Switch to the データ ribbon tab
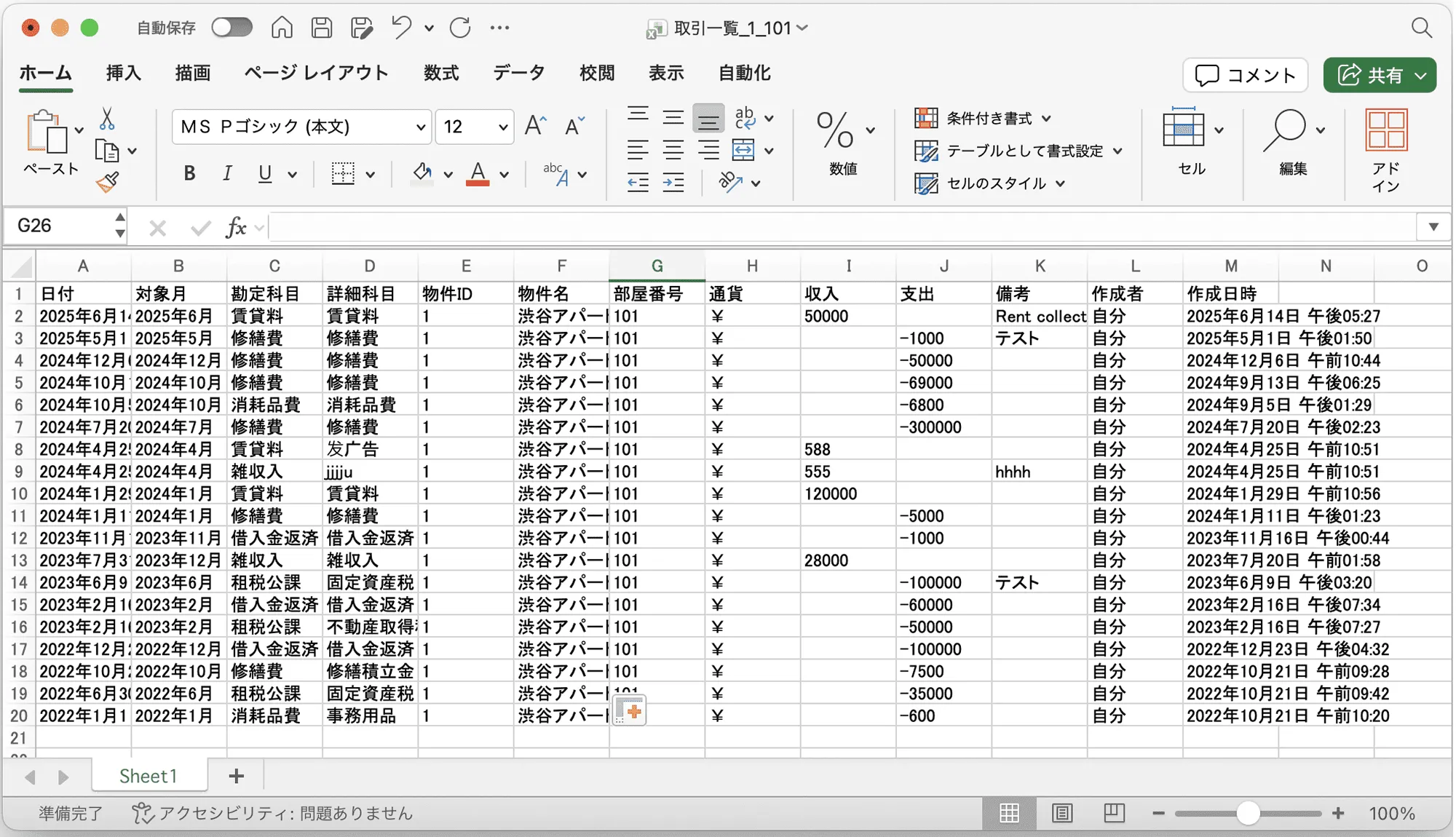1456x837 pixels. [518, 73]
